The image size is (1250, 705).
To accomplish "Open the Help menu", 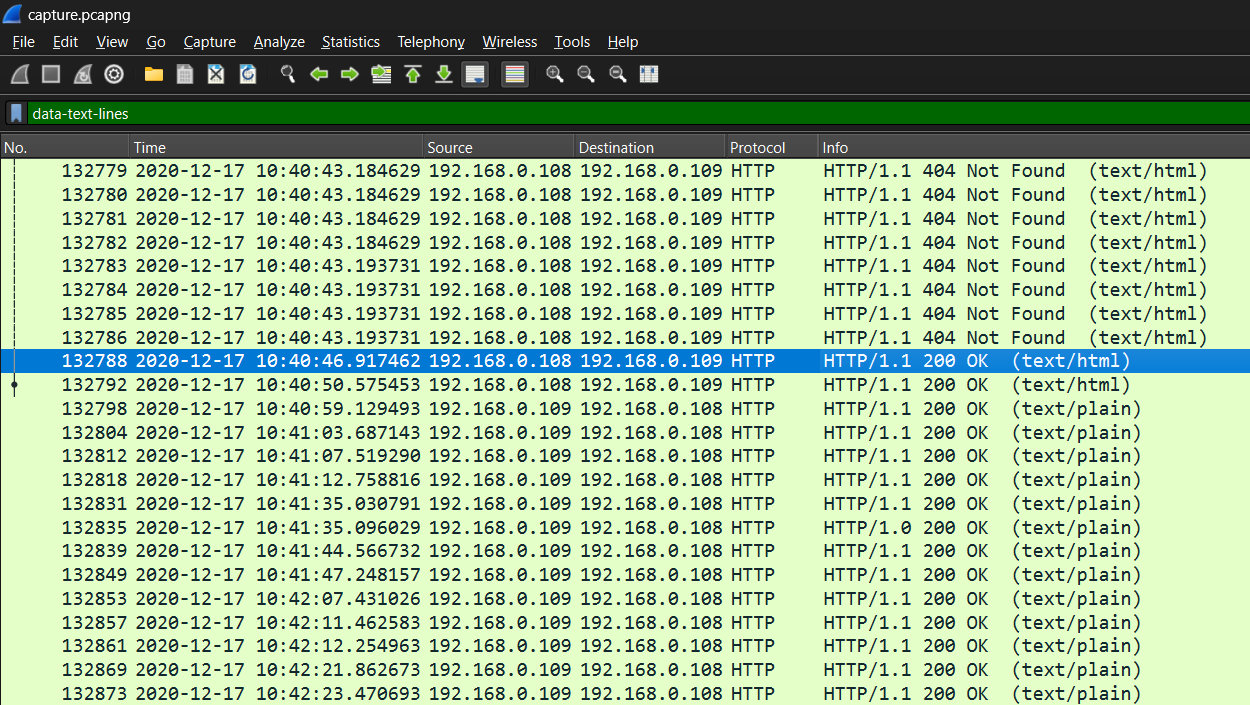I will (623, 42).
